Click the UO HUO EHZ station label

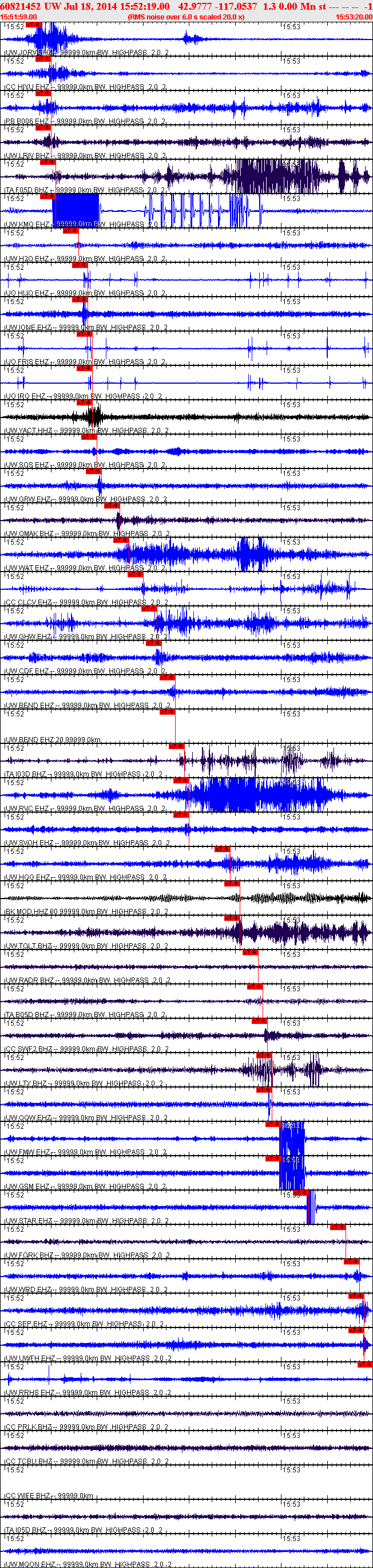coord(85,293)
